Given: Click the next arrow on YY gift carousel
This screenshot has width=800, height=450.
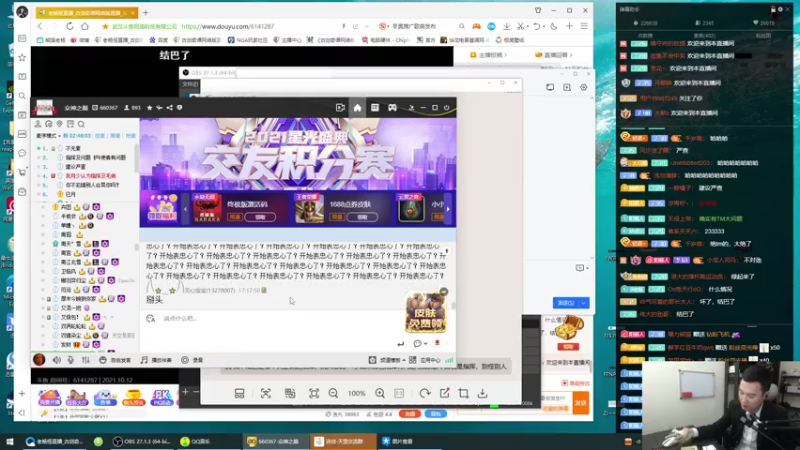Looking at the screenshot, I should coord(448,209).
